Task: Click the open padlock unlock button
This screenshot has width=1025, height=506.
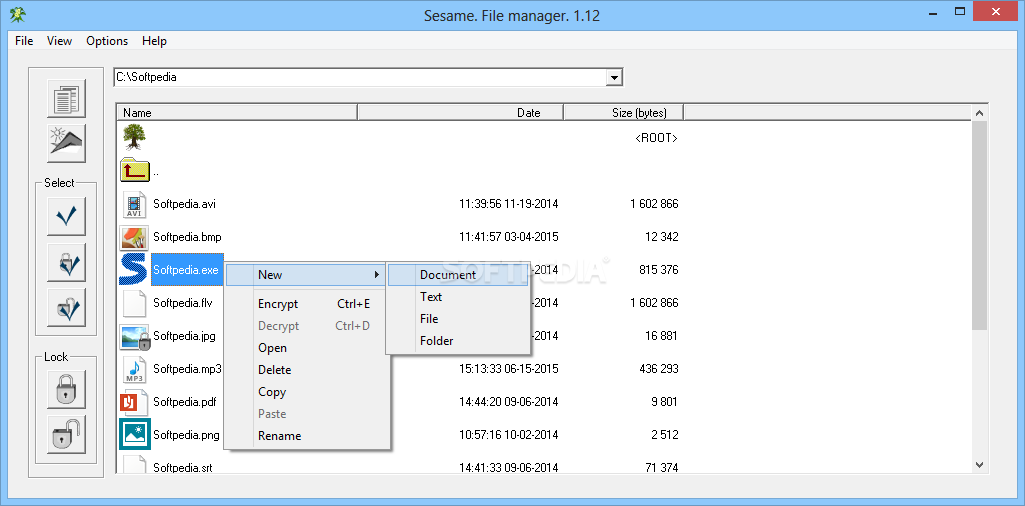Action: coord(66,435)
